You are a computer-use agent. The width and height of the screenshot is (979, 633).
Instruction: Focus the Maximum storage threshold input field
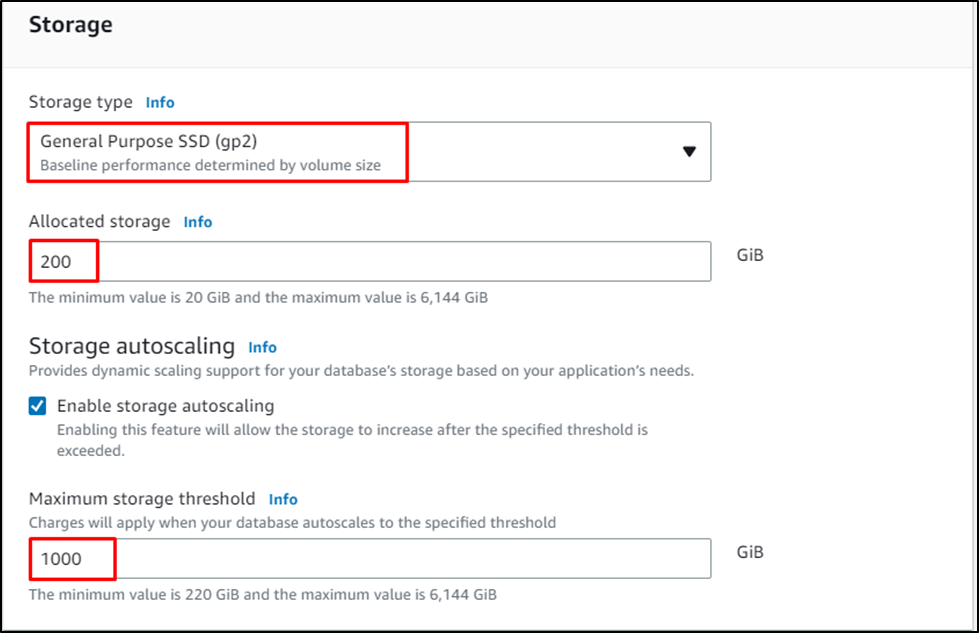[400, 559]
